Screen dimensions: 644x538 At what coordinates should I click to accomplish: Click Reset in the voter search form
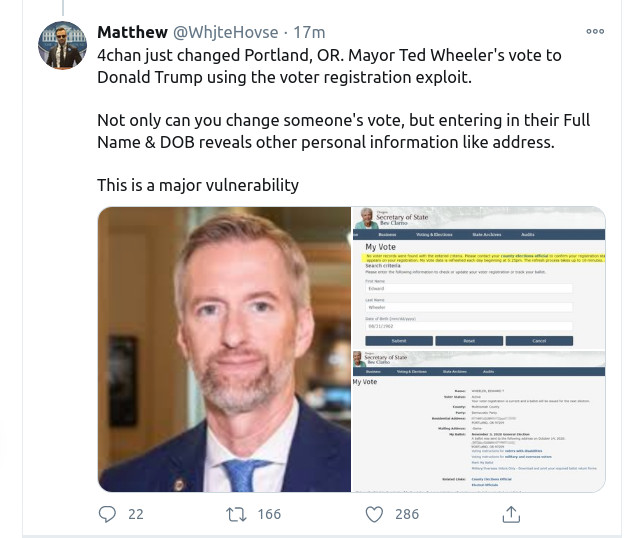click(467, 340)
